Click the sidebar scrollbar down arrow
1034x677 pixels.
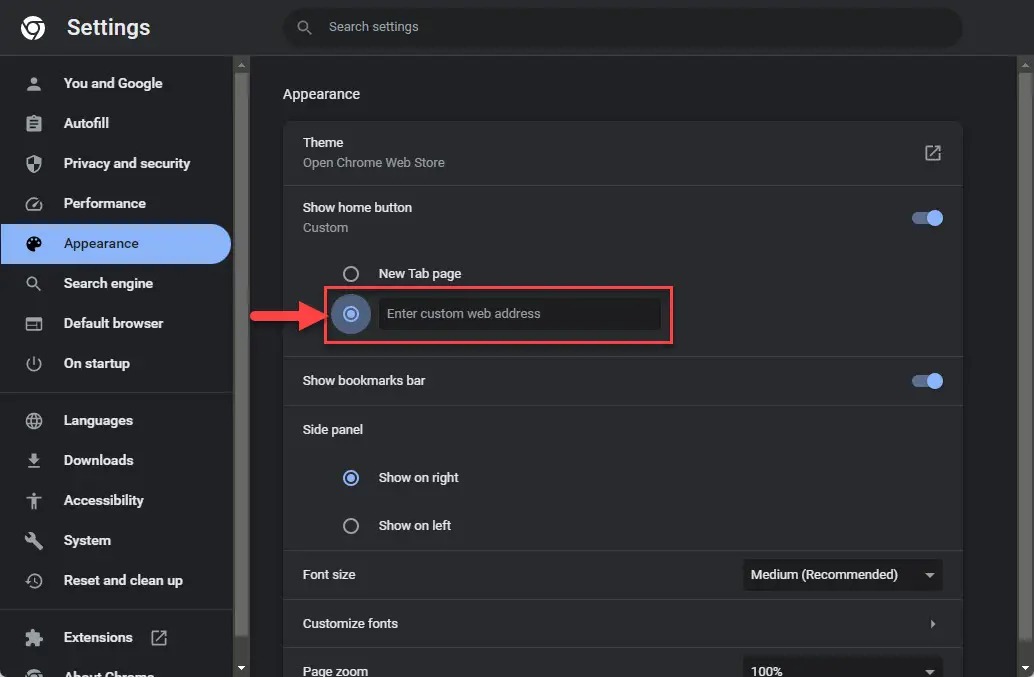[x=241, y=668]
